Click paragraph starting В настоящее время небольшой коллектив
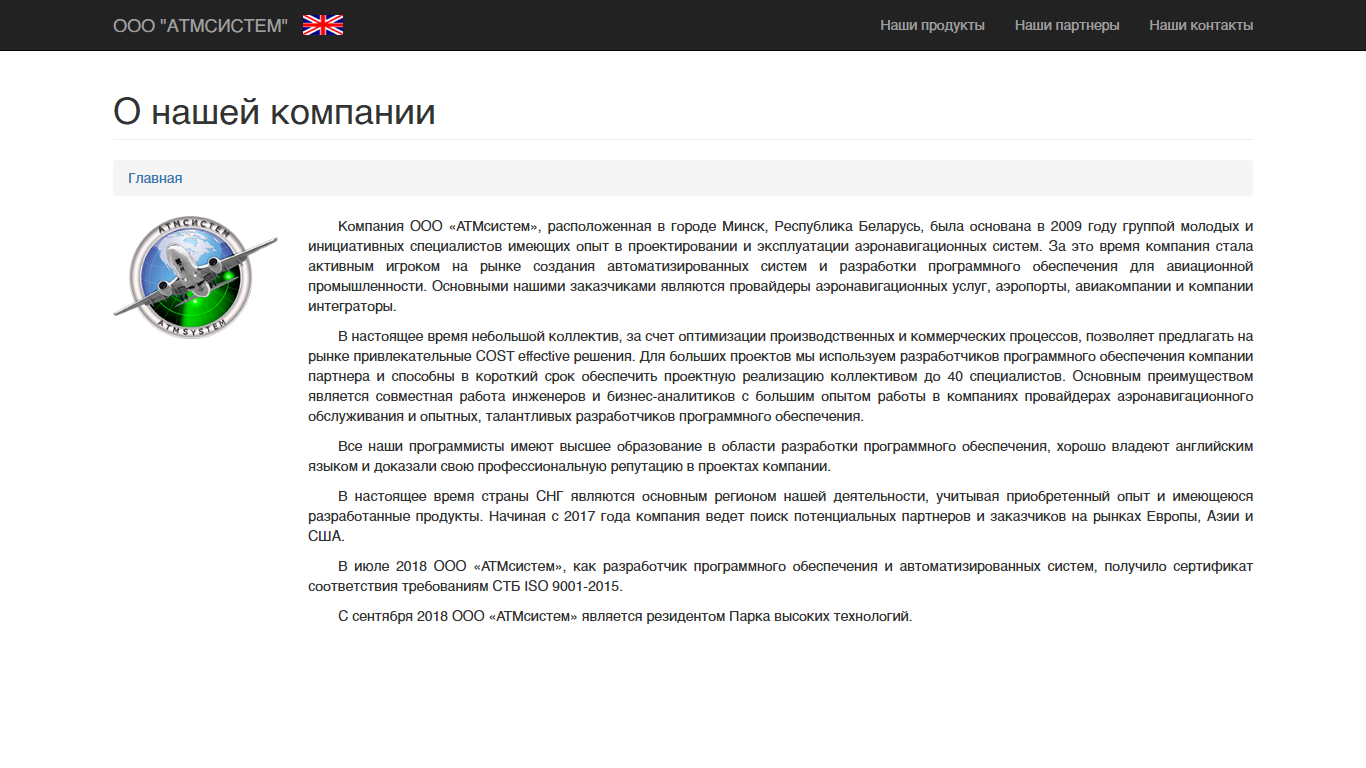The image size is (1366, 768). [x=780, y=376]
